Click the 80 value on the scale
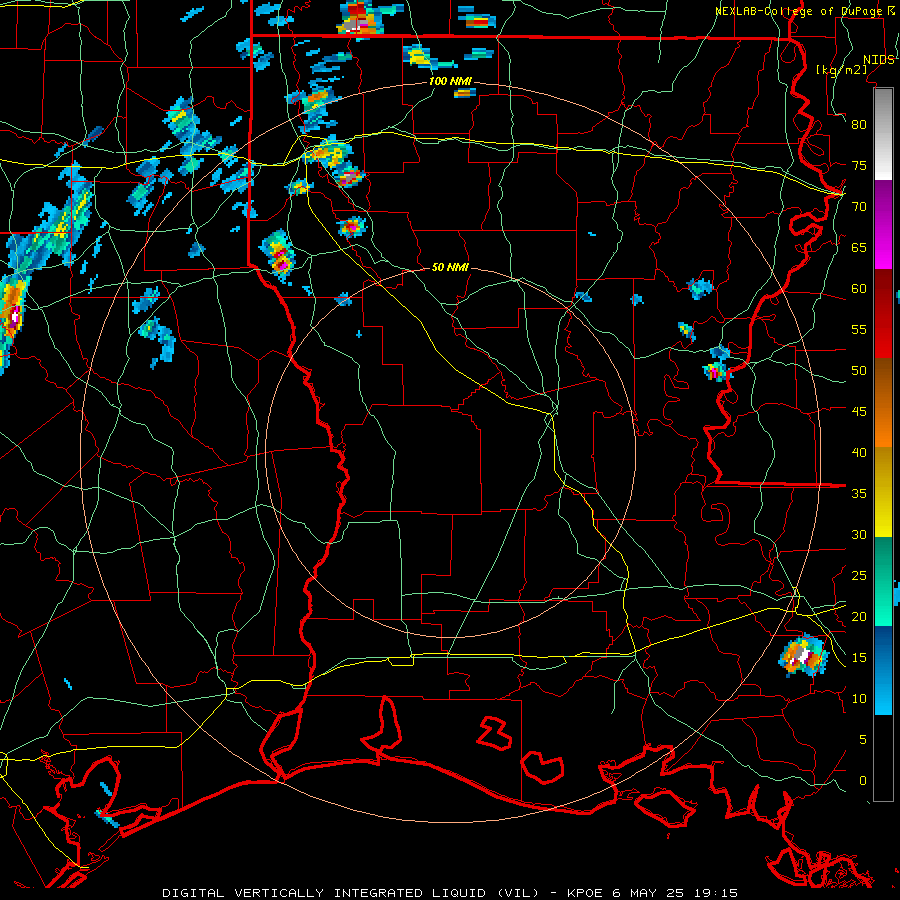900x900 pixels. pos(859,125)
